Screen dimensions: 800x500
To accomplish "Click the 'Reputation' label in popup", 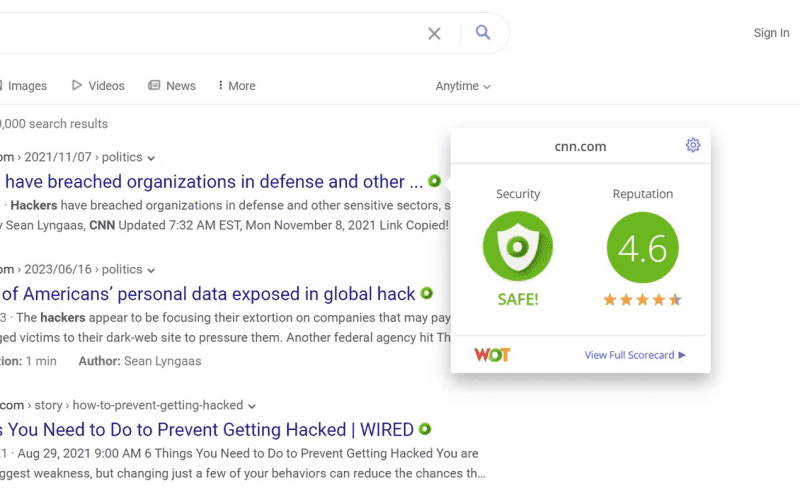I will tap(643, 194).
